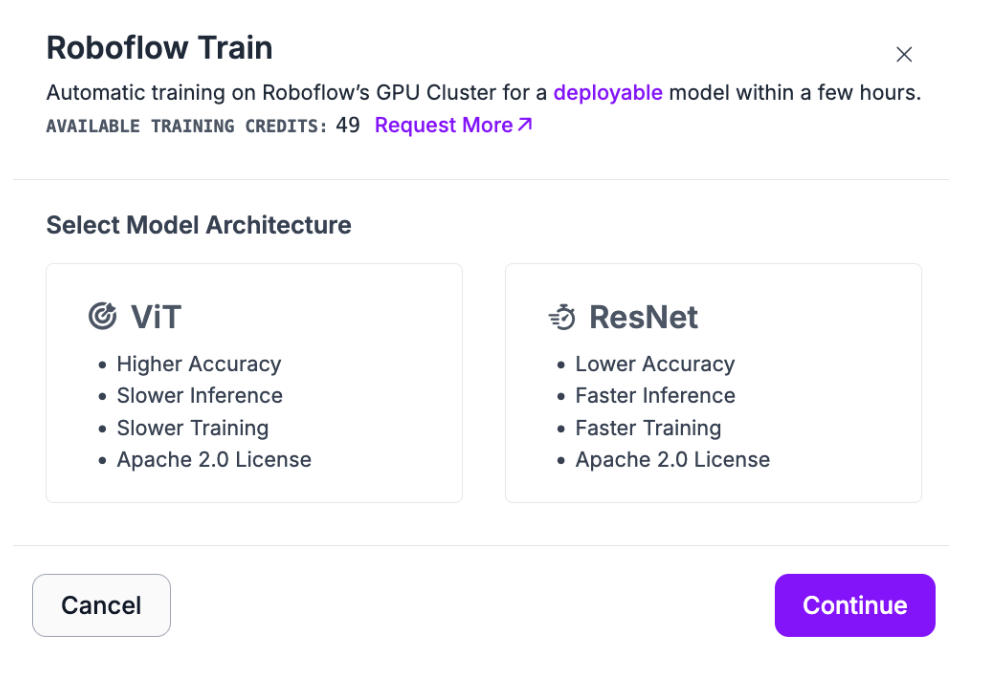Viewport: 994px width, 678px height.
Task: Click the "Select Model Architecture" heading
Action: click(x=199, y=225)
